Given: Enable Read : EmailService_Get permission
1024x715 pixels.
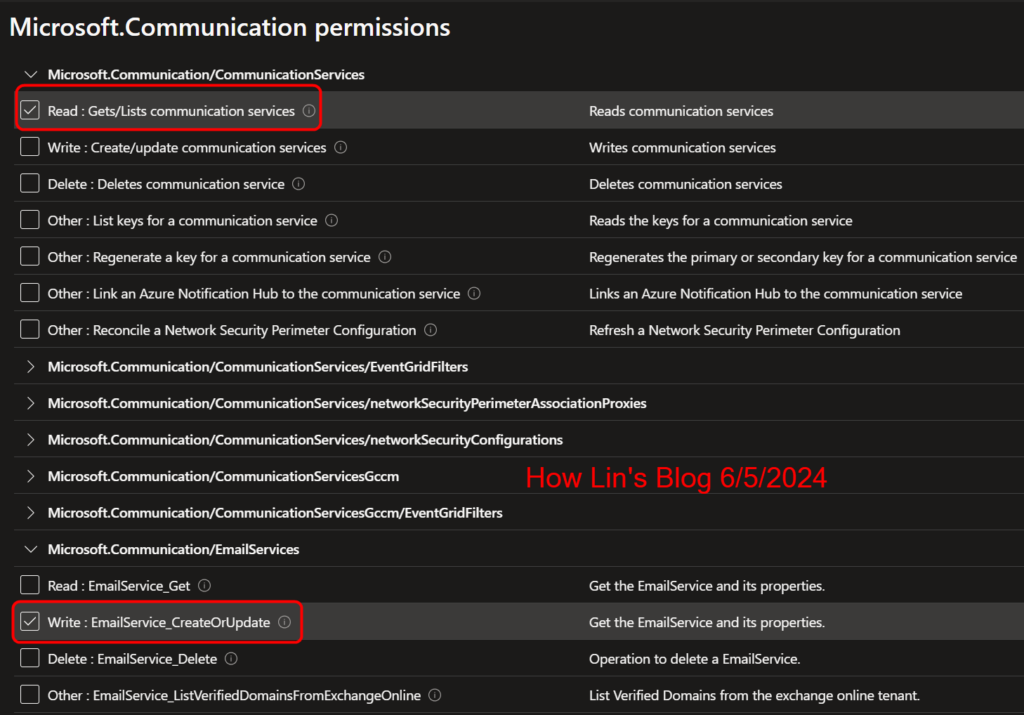Looking at the screenshot, I should coord(29,585).
